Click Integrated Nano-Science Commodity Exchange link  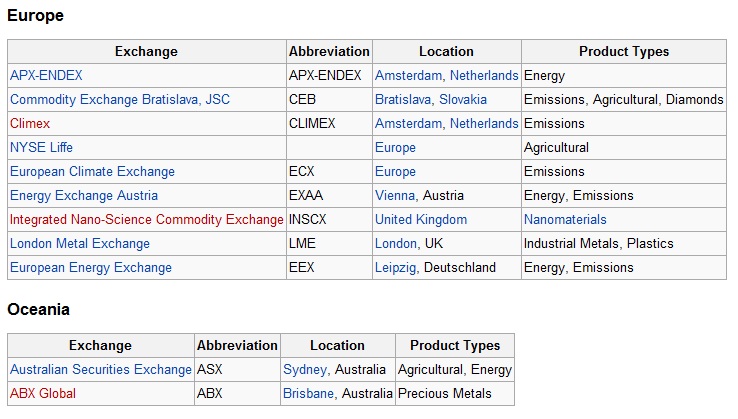(x=146, y=219)
